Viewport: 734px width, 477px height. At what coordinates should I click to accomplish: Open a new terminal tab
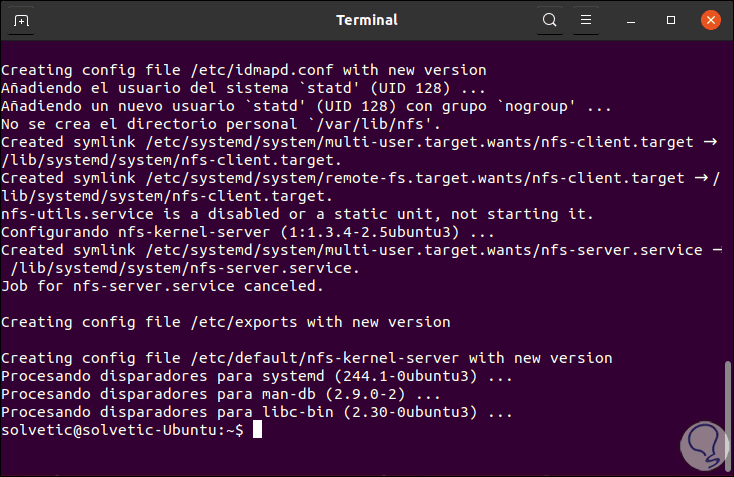pos(22,20)
